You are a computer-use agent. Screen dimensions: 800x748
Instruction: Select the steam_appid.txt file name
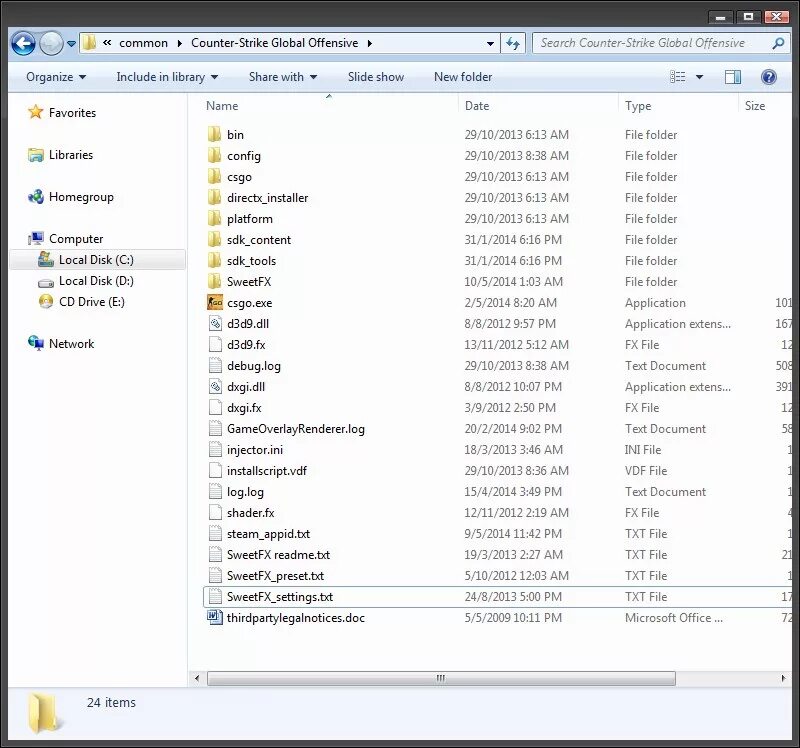click(x=268, y=534)
